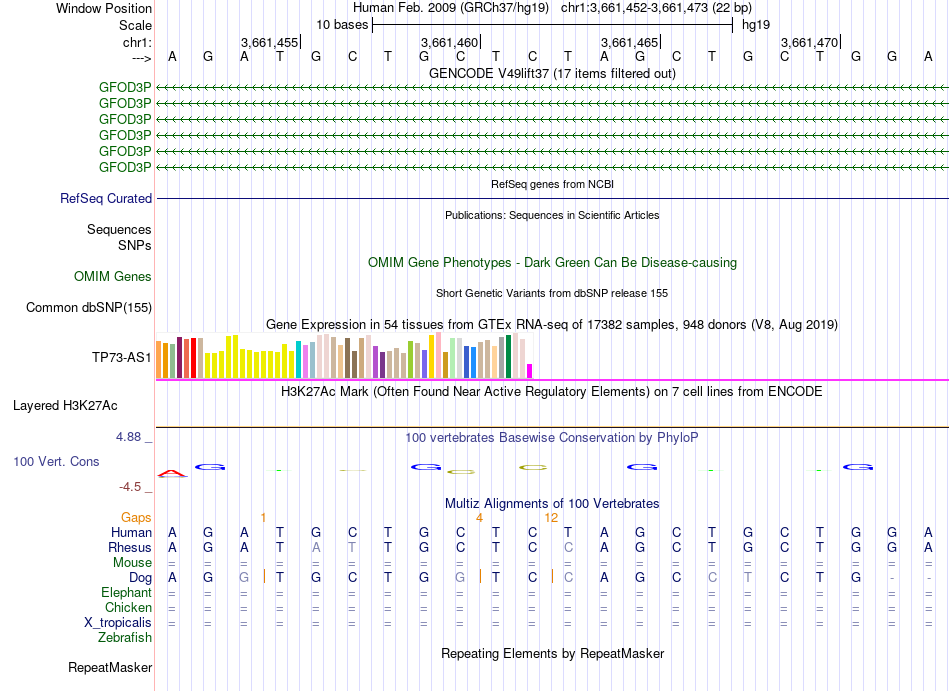Click the Common dbSNP(155) track label
The image size is (950, 691).
(88, 307)
